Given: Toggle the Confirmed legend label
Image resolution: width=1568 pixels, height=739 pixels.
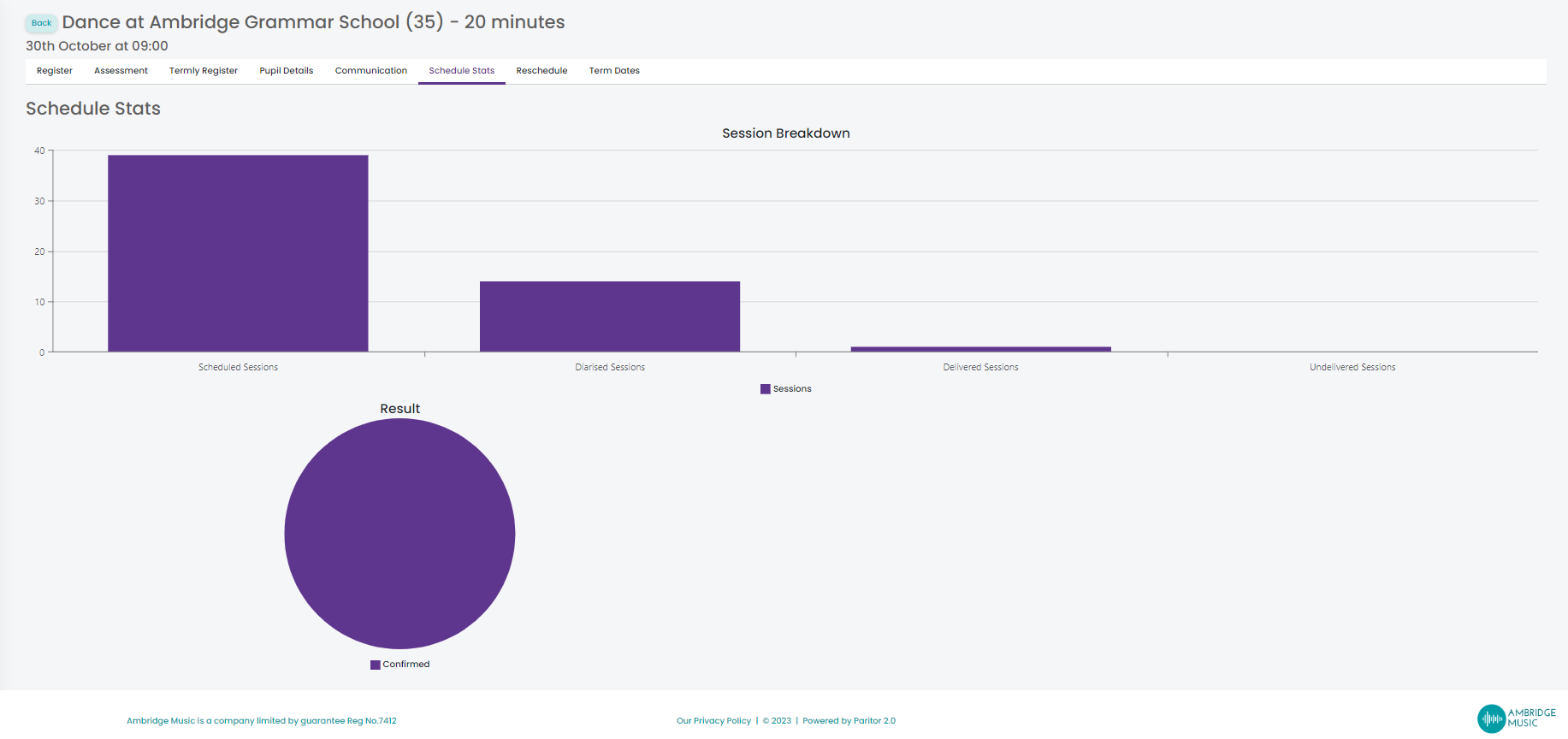Looking at the screenshot, I should [406, 665].
